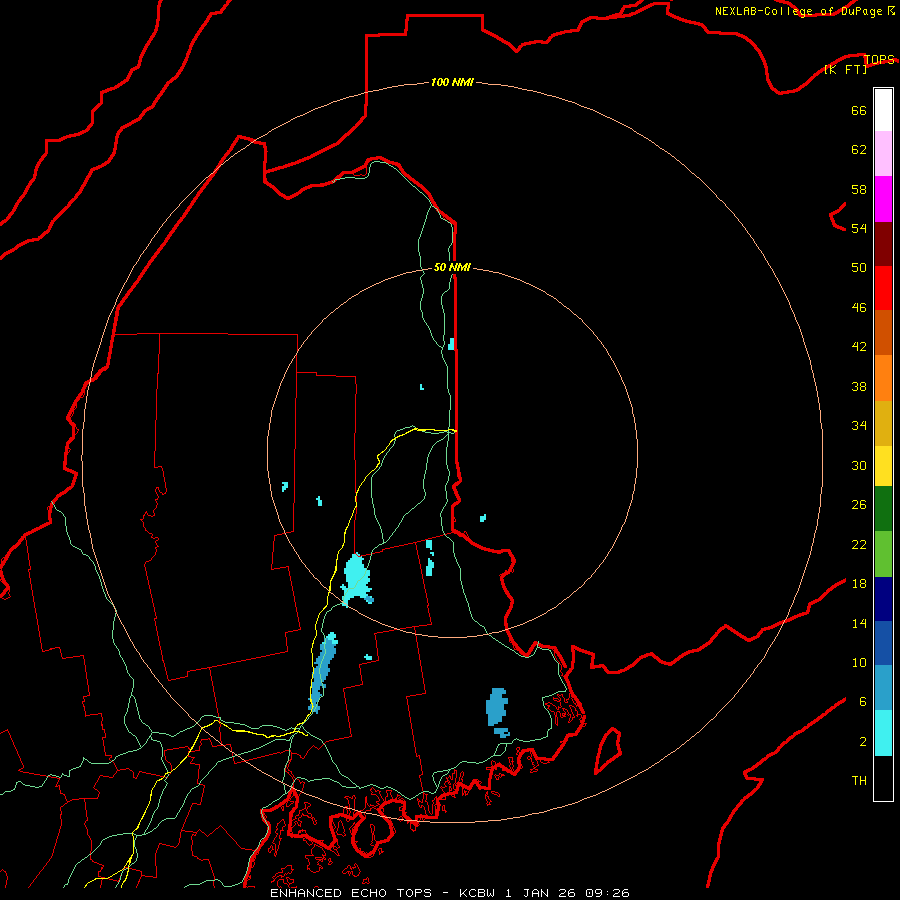This screenshot has height=900, width=900.
Task: Click the 'TOPS' legend title
Action: point(879,59)
